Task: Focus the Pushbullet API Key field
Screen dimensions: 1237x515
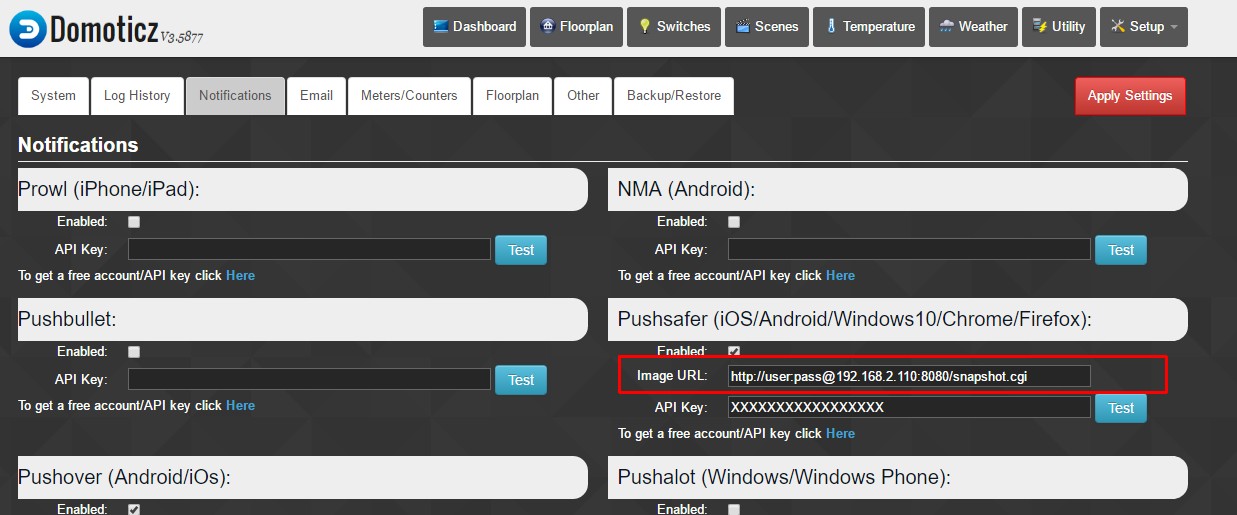Action: click(x=309, y=379)
